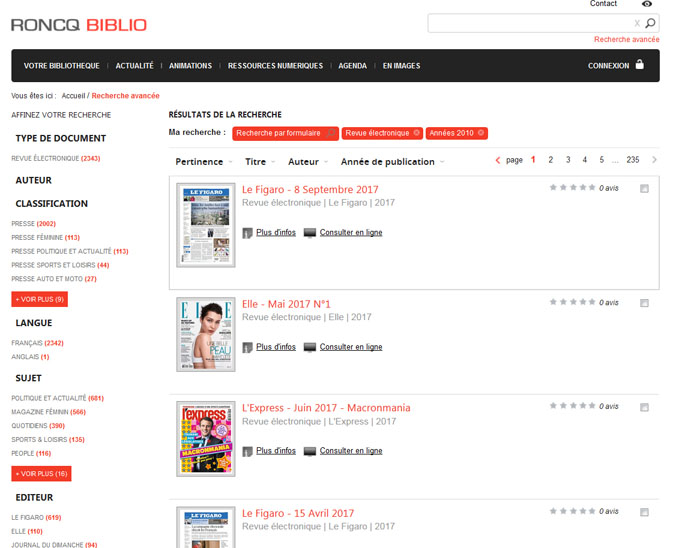Check the box for L'Express Juin 2017

click(x=644, y=407)
